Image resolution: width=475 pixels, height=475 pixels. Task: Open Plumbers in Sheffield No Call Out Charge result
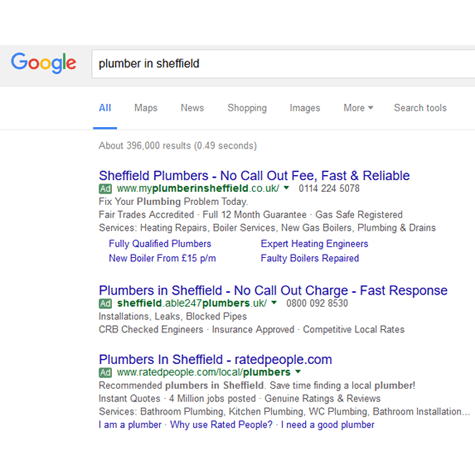tap(273, 291)
